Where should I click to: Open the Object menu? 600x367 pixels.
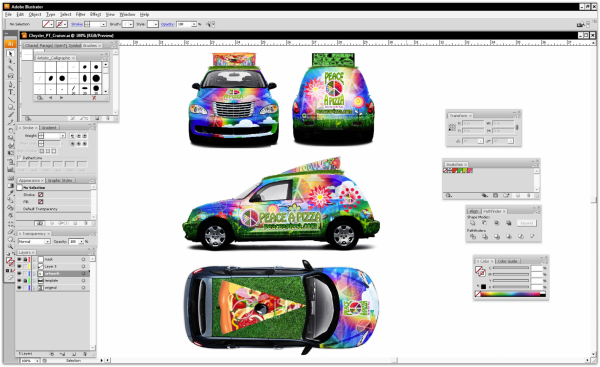click(35, 14)
